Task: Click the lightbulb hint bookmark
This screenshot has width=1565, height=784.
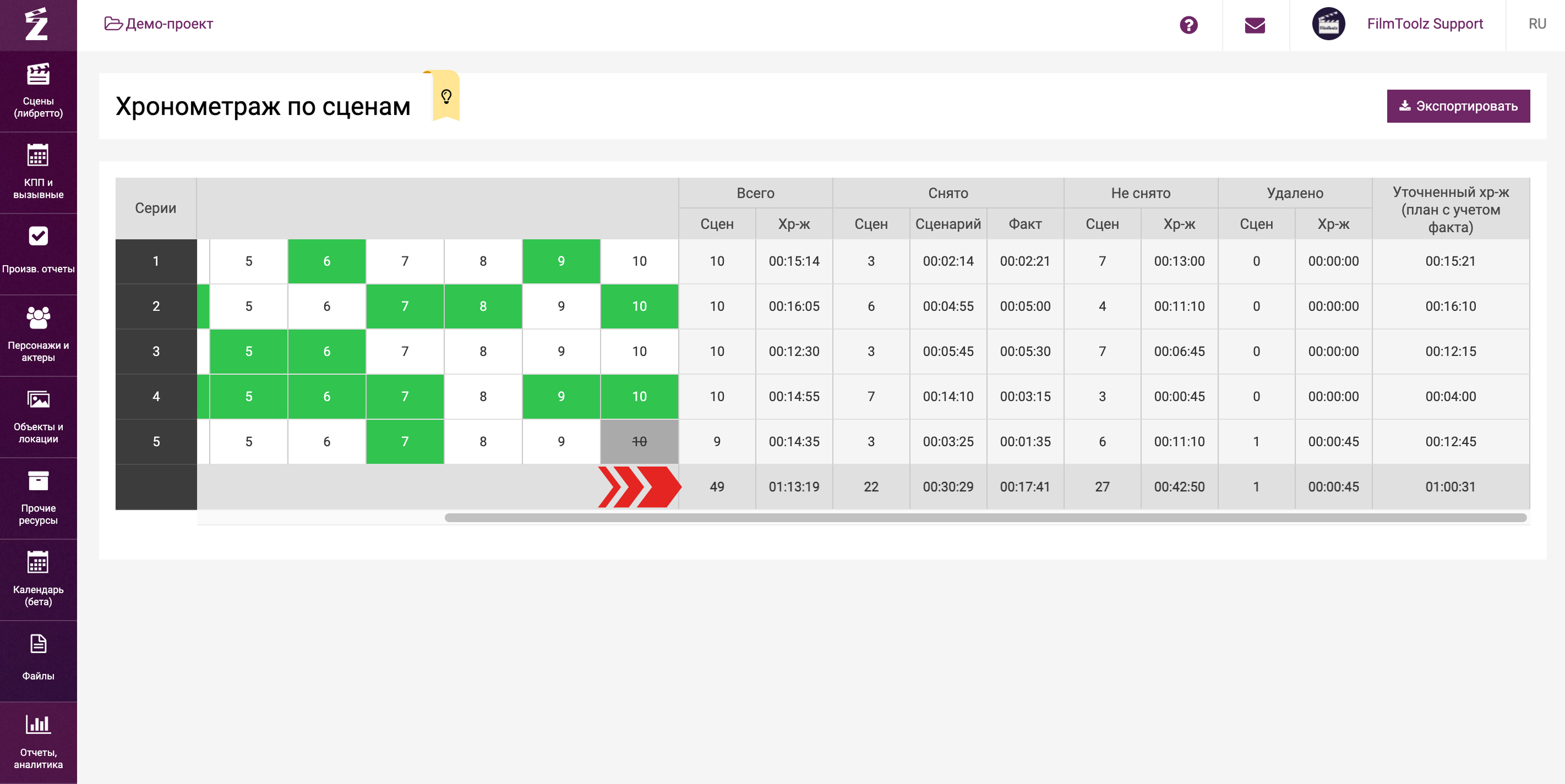Action: pyautogui.click(x=446, y=97)
